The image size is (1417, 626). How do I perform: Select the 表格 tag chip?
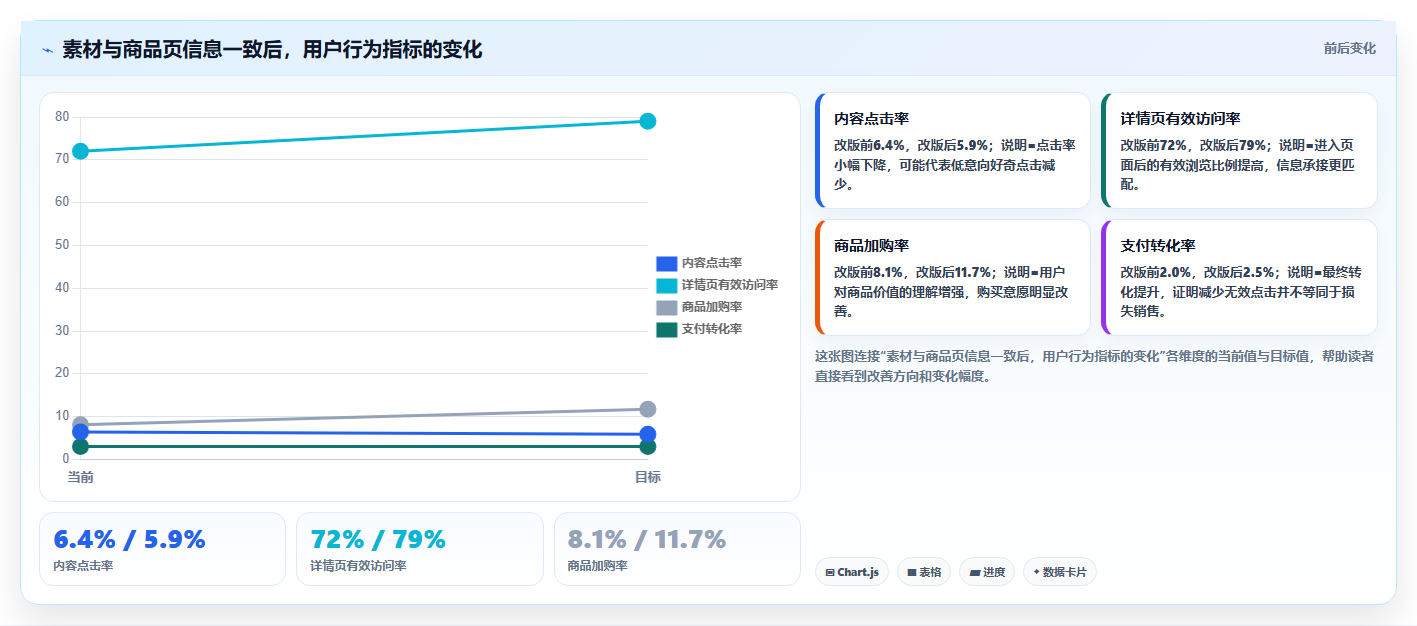point(924,572)
